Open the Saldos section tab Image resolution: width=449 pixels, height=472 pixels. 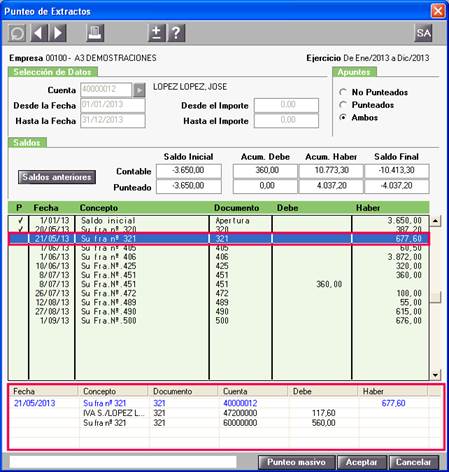pyautogui.click(x=27, y=143)
